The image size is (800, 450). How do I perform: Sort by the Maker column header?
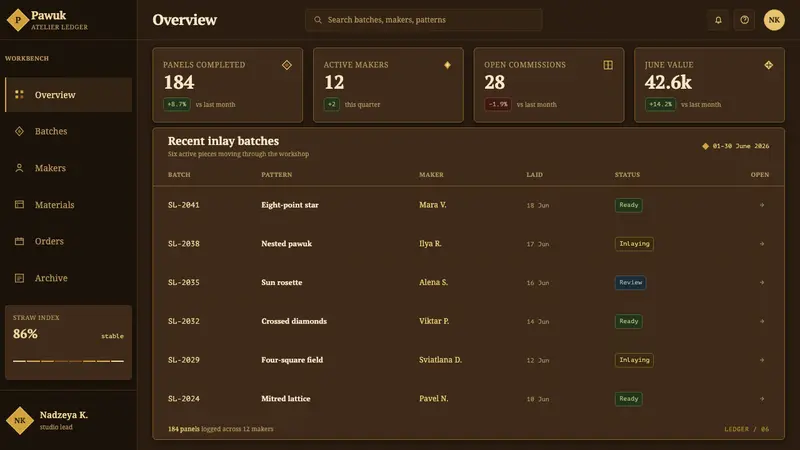(431, 174)
